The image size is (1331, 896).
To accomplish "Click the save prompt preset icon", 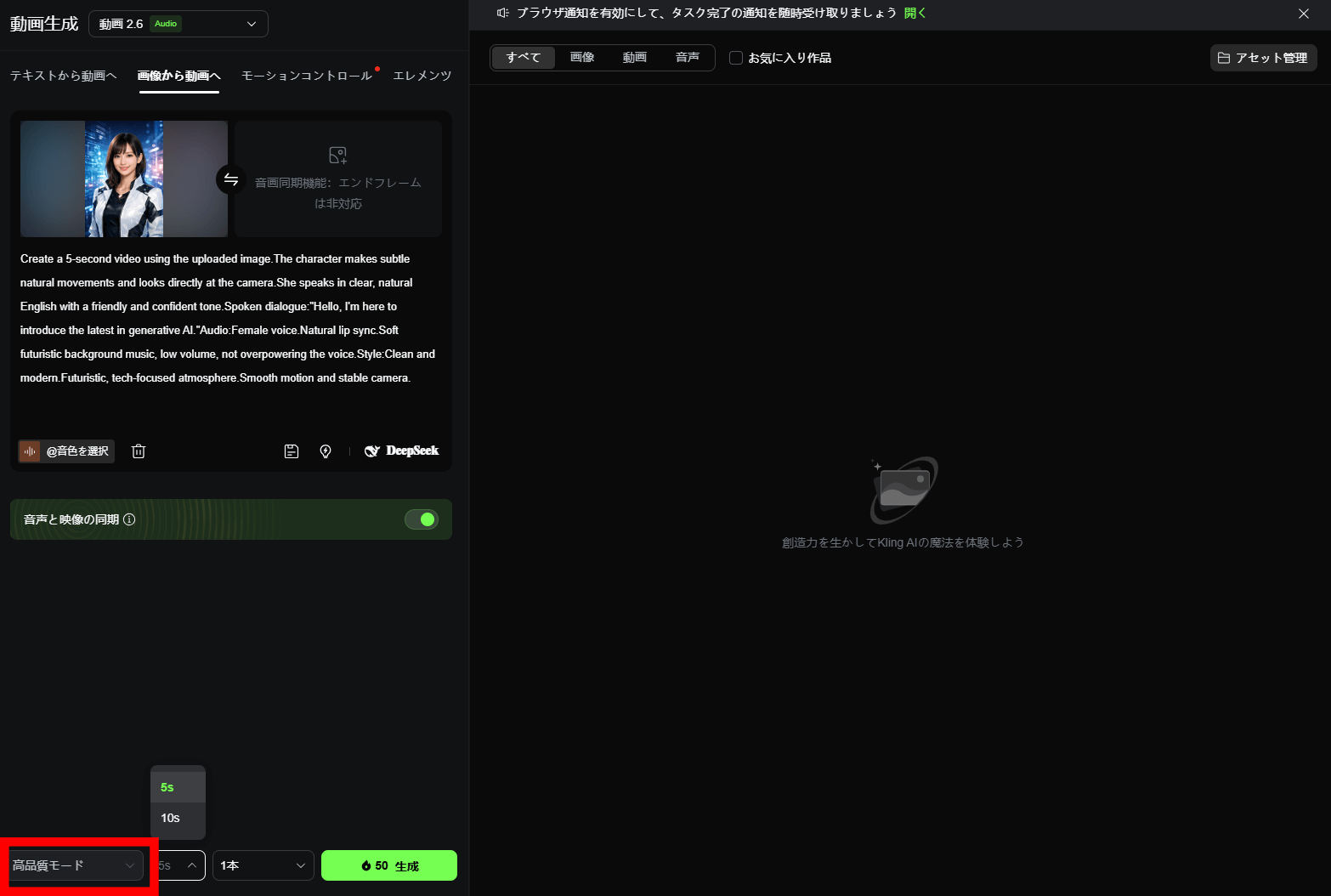I will tap(292, 451).
